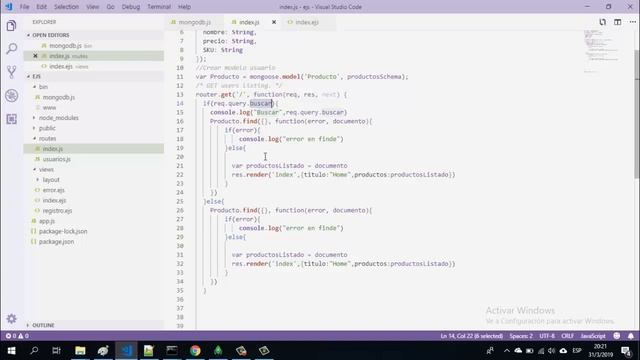Close index.js in Open Editors list
The height and width of the screenshot is (360, 640).
(x=35, y=56)
